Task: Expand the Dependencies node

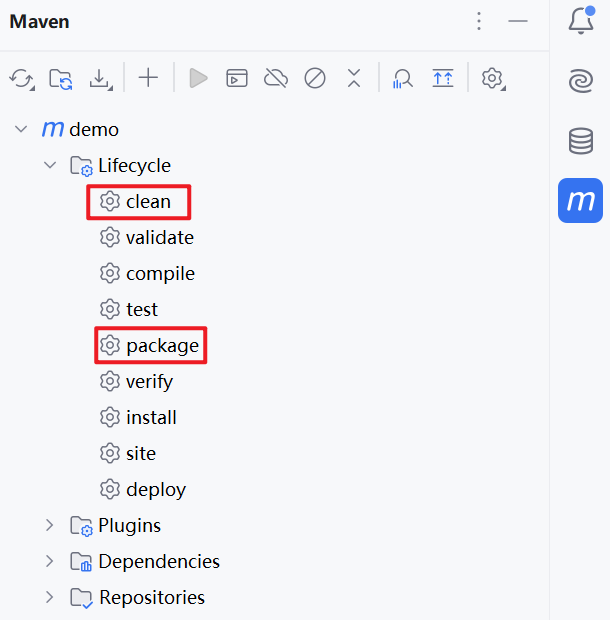Action: [49, 561]
